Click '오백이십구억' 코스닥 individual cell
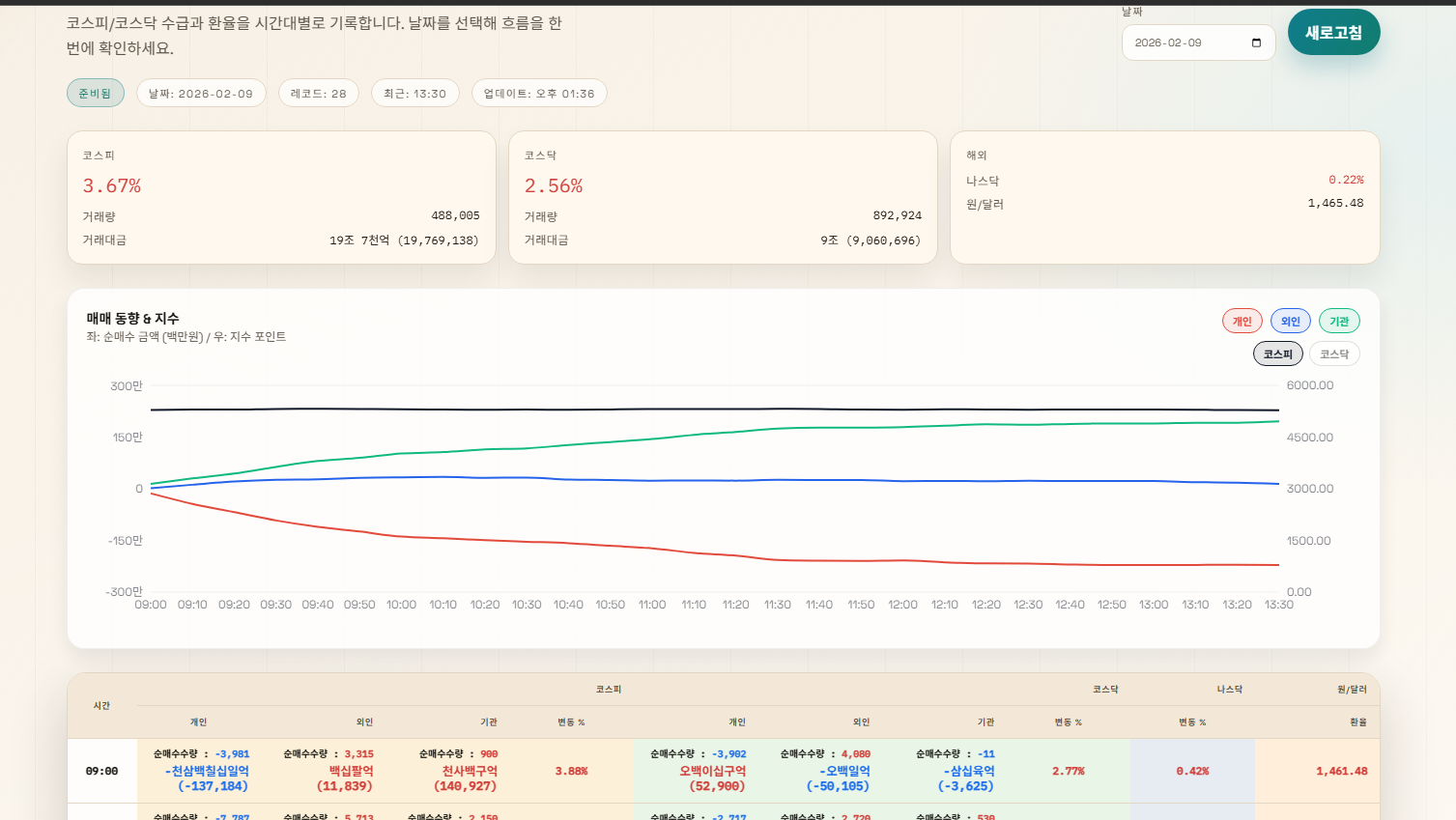1456x820 pixels. (x=712, y=771)
